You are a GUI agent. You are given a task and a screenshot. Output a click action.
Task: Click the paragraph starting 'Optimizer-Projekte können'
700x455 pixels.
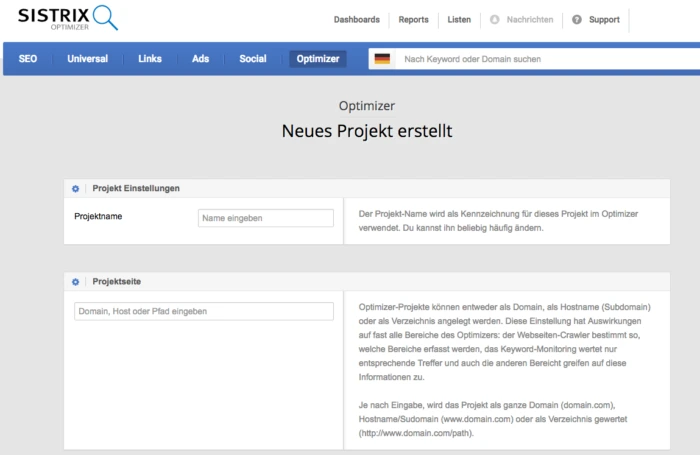point(504,342)
